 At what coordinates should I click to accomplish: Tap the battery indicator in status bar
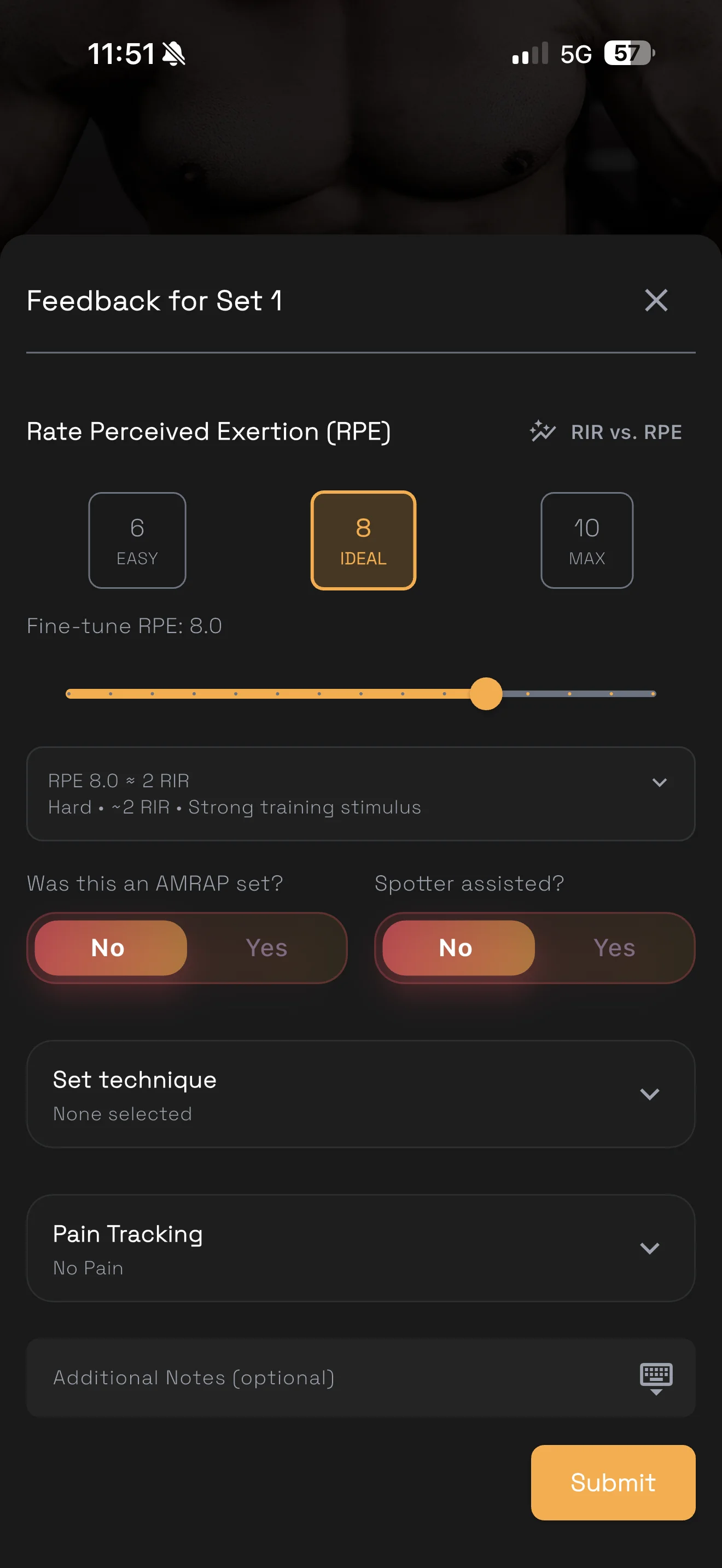(628, 54)
